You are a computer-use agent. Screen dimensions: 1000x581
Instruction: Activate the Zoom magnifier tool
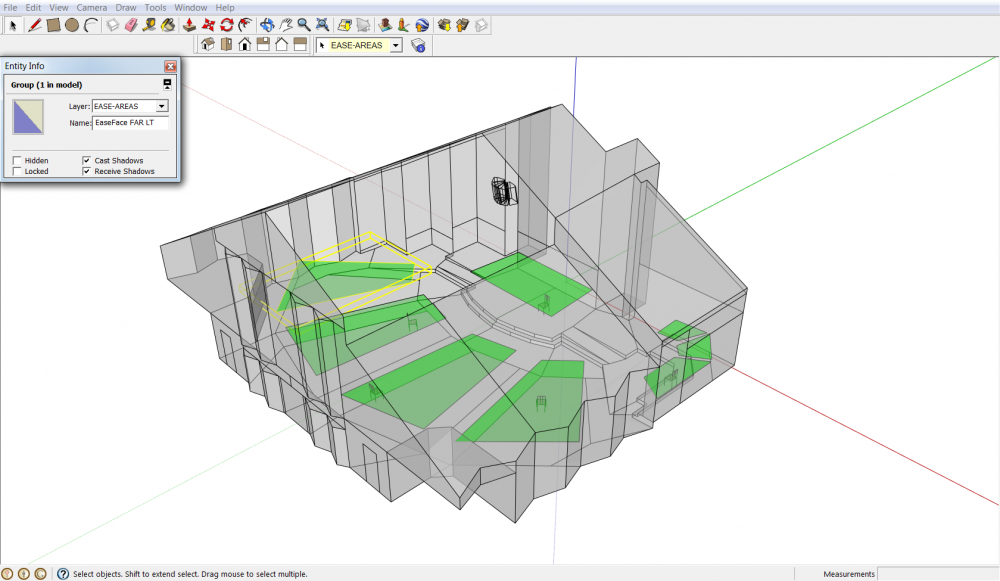tap(304, 26)
